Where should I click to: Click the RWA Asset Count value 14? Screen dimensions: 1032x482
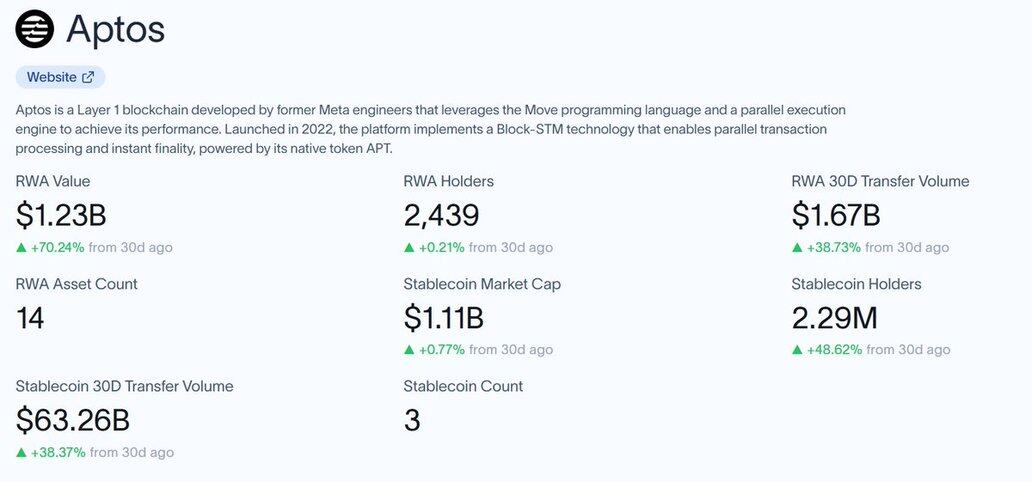pyautogui.click(x=31, y=318)
